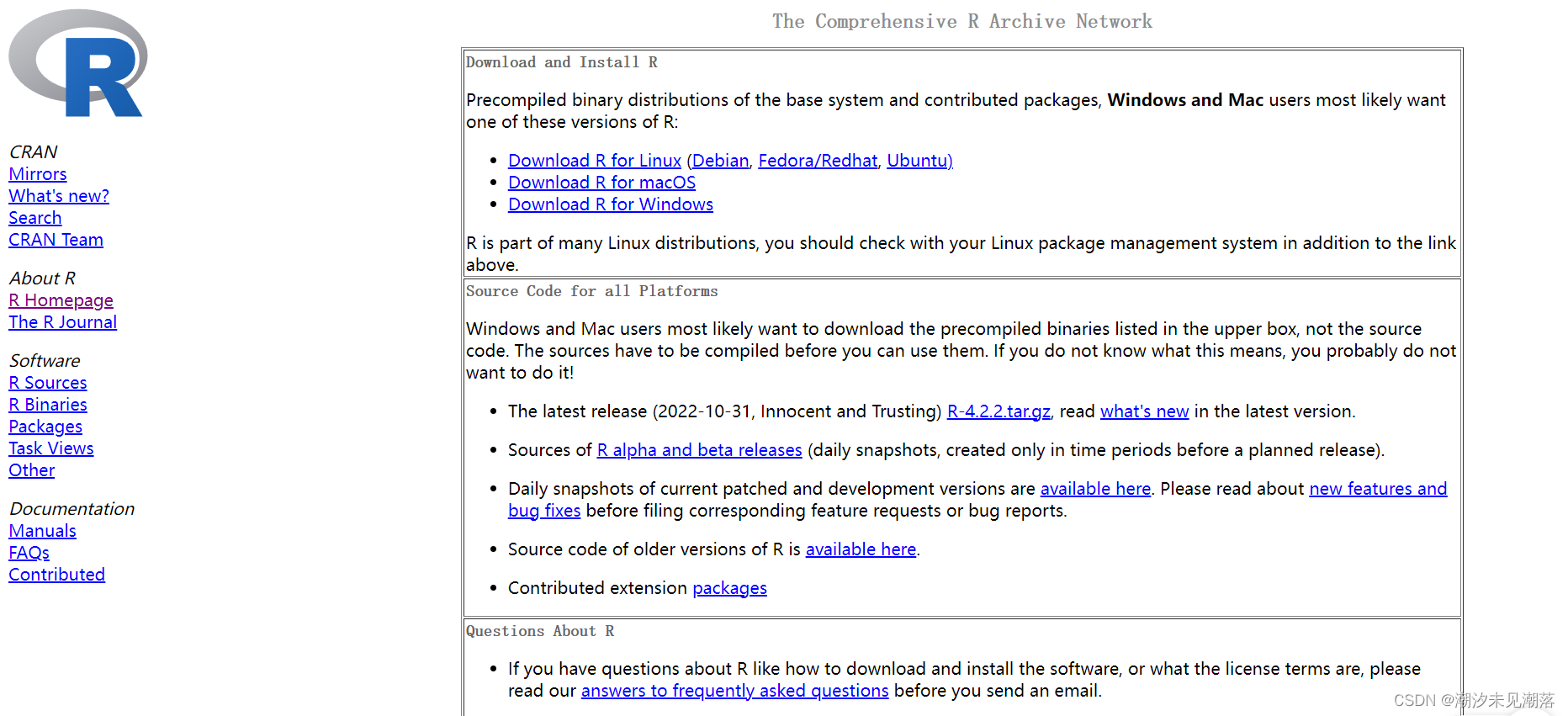The height and width of the screenshot is (716, 1568).
Task: Open R alpha and beta releases
Action: pyautogui.click(x=700, y=450)
